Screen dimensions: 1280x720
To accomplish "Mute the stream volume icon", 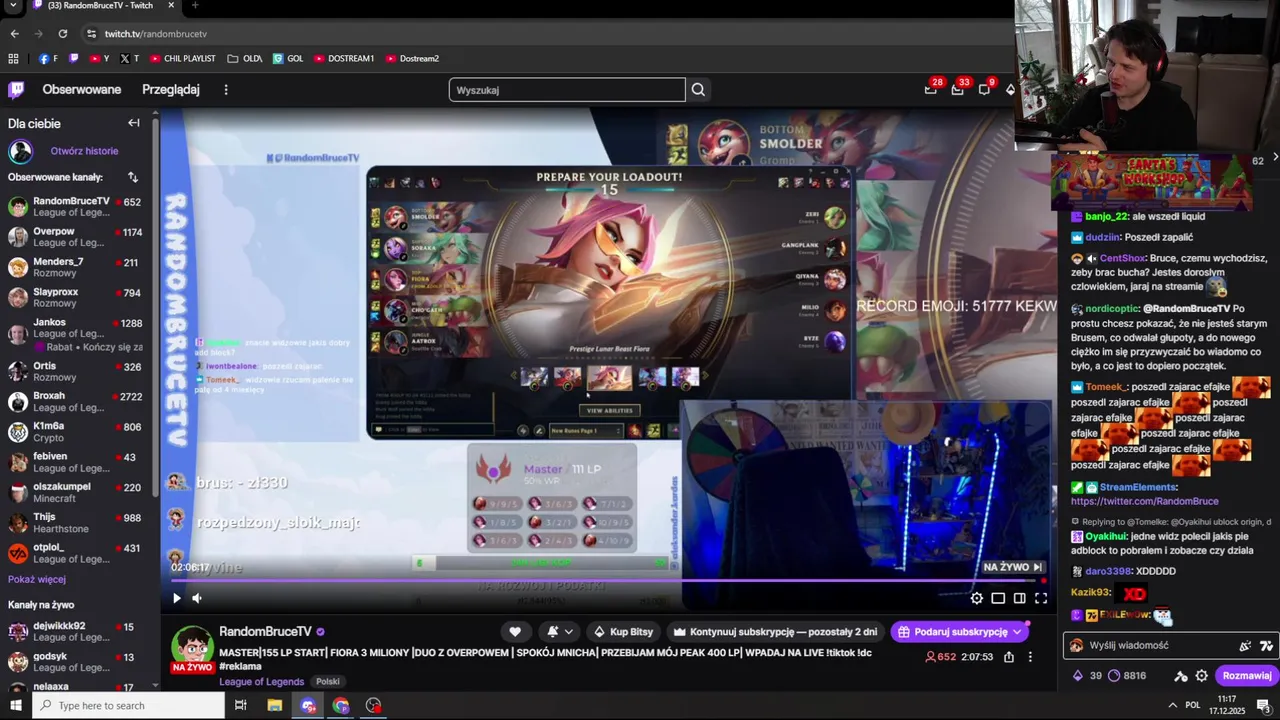I will [x=197, y=598].
